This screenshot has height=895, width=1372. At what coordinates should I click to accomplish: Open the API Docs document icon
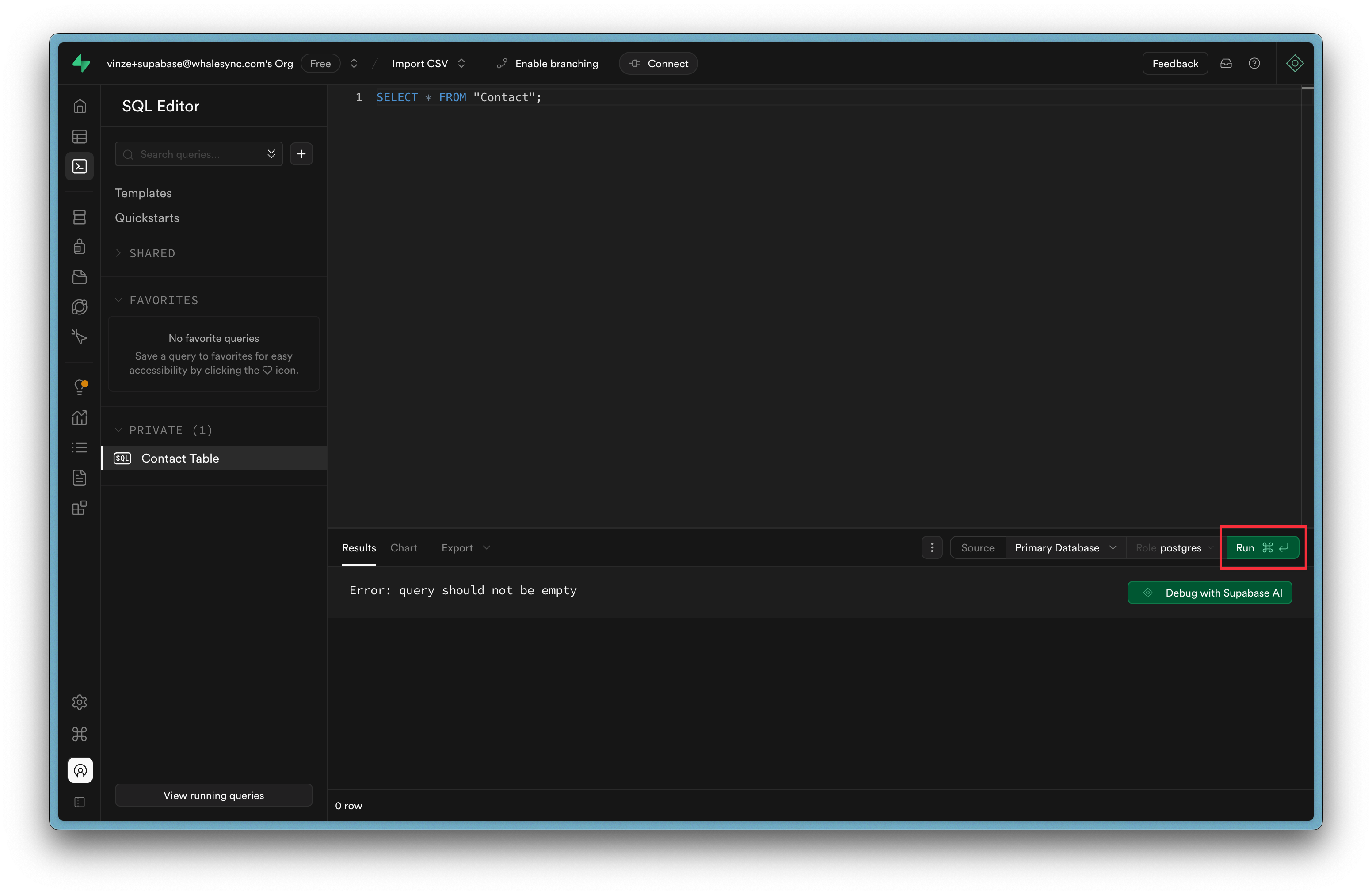click(80, 478)
